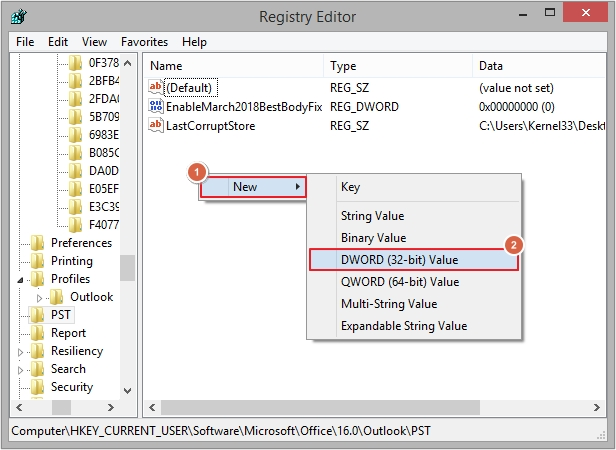Click the folder icon next to Report
616x450 pixels.
(37, 333)
